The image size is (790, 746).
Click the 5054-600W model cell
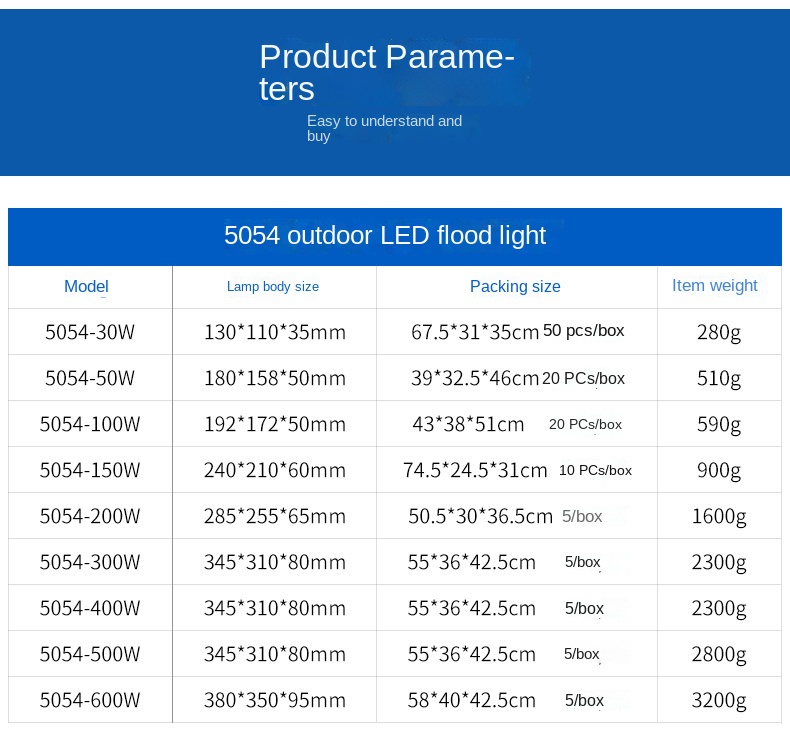[90, 700]
